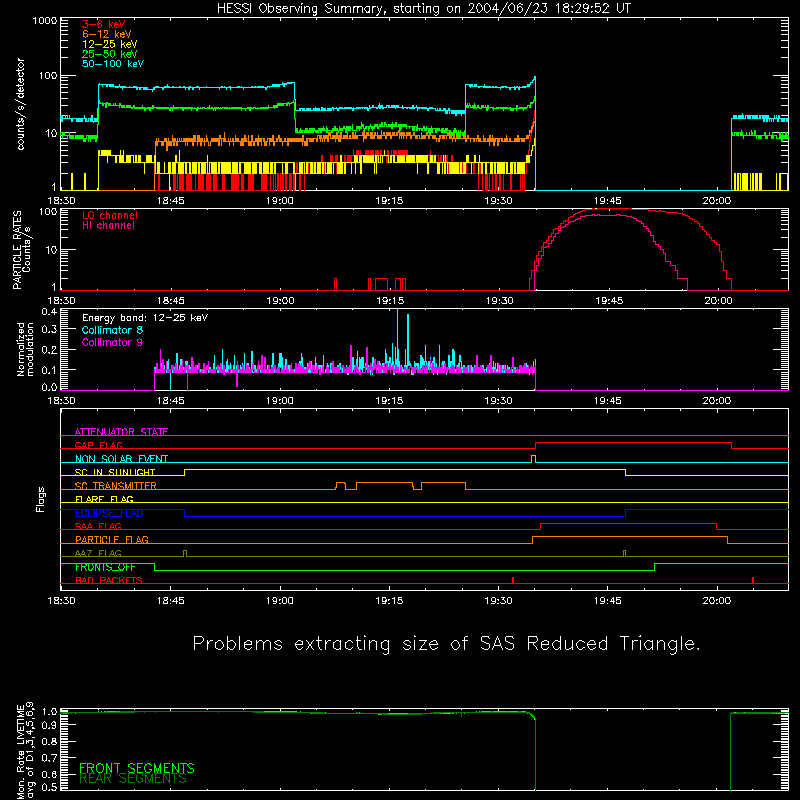Click the Normalized modulation axis label

pyautogui.click(x=25, y=349)
